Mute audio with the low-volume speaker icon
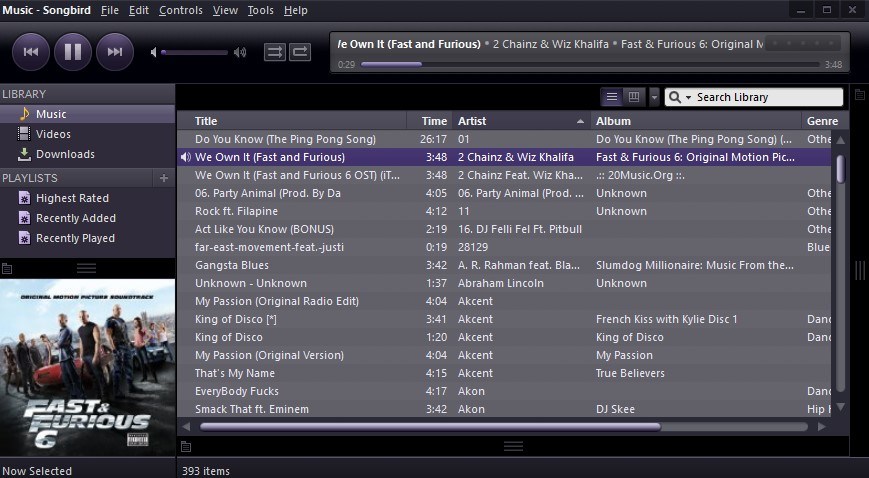Screen dimensions: 869x478 coord(154,52)
